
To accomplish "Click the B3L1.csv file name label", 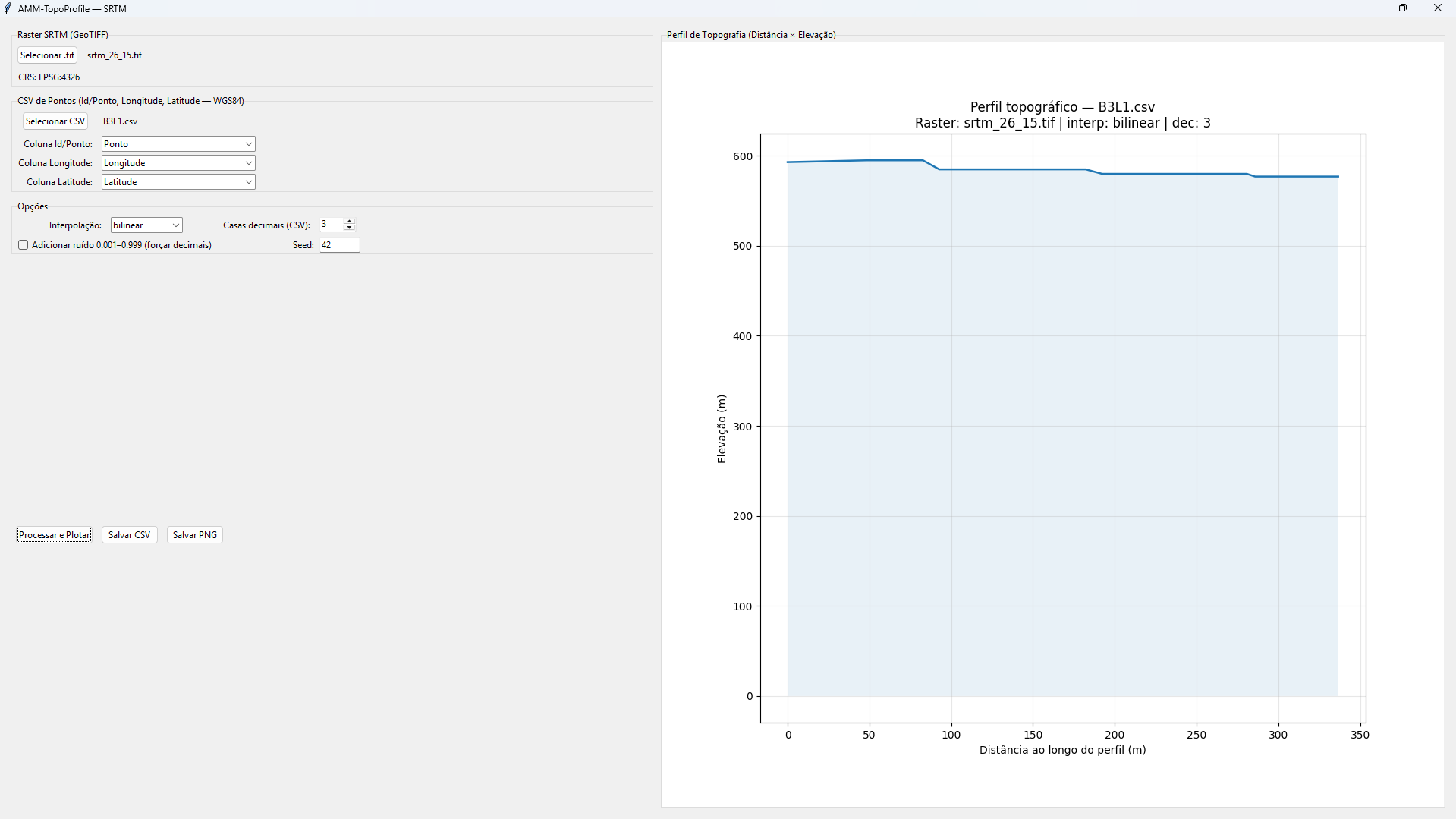I will 121,121.
